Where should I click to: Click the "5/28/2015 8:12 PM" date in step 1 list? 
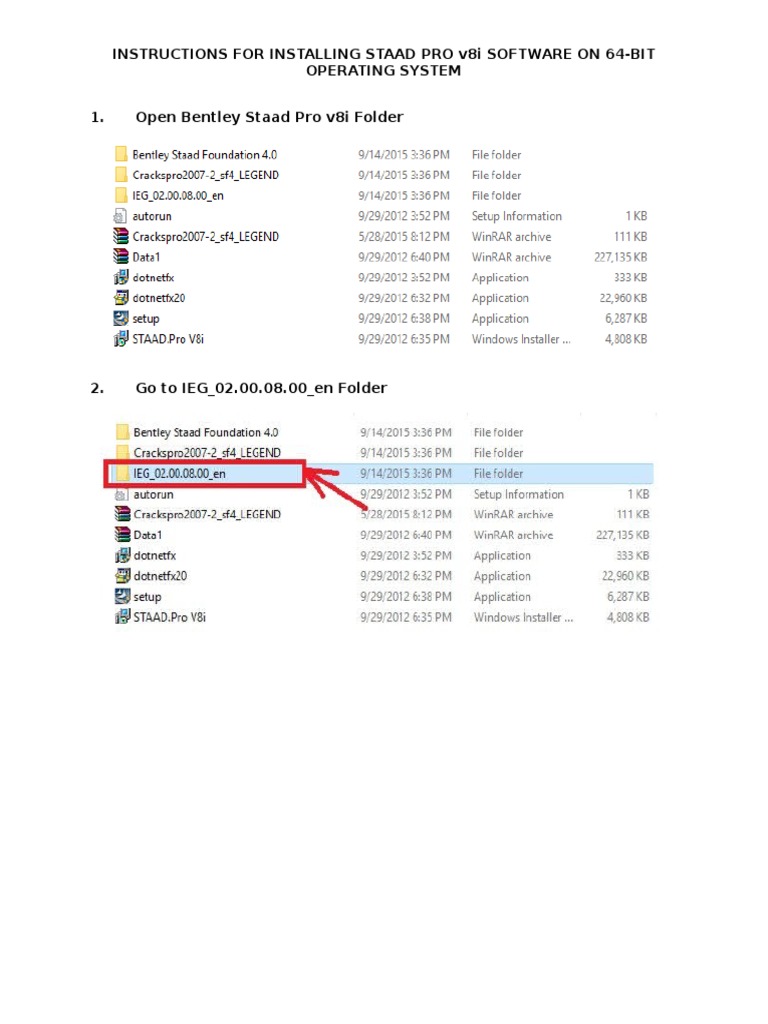(x=404, y=236)
